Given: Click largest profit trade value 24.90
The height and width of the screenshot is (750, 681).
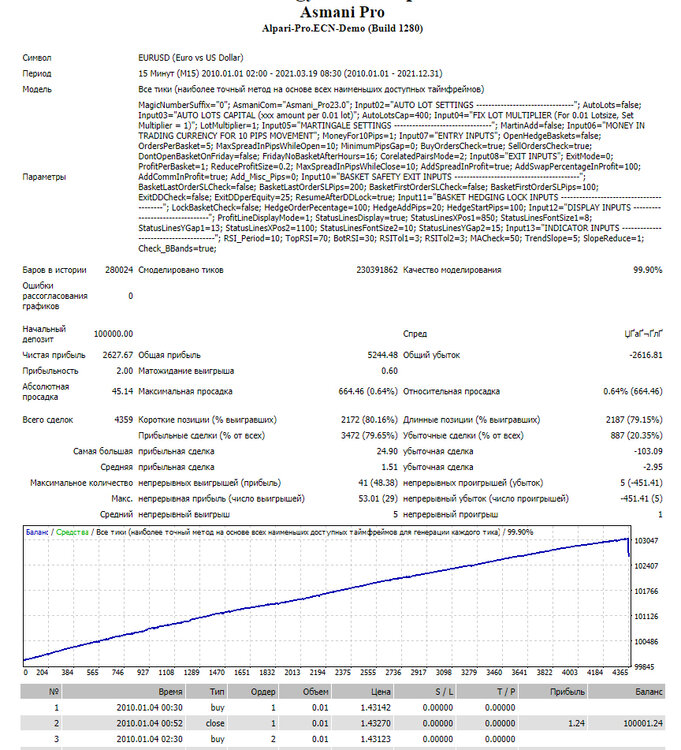Looking at the screenshot, I should [x=387, y=451].
